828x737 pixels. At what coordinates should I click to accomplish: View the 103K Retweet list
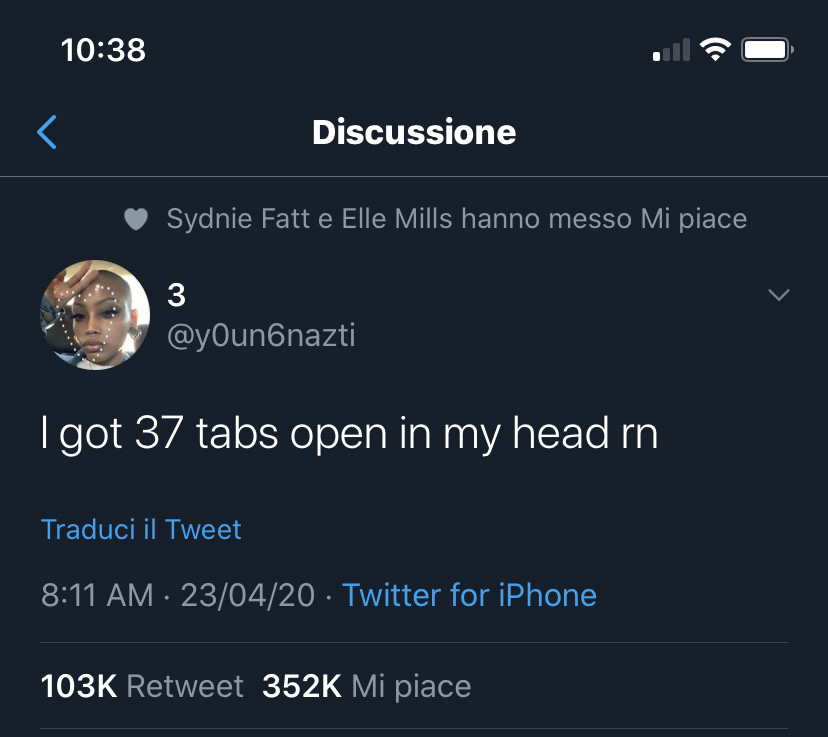click(142, 686)
